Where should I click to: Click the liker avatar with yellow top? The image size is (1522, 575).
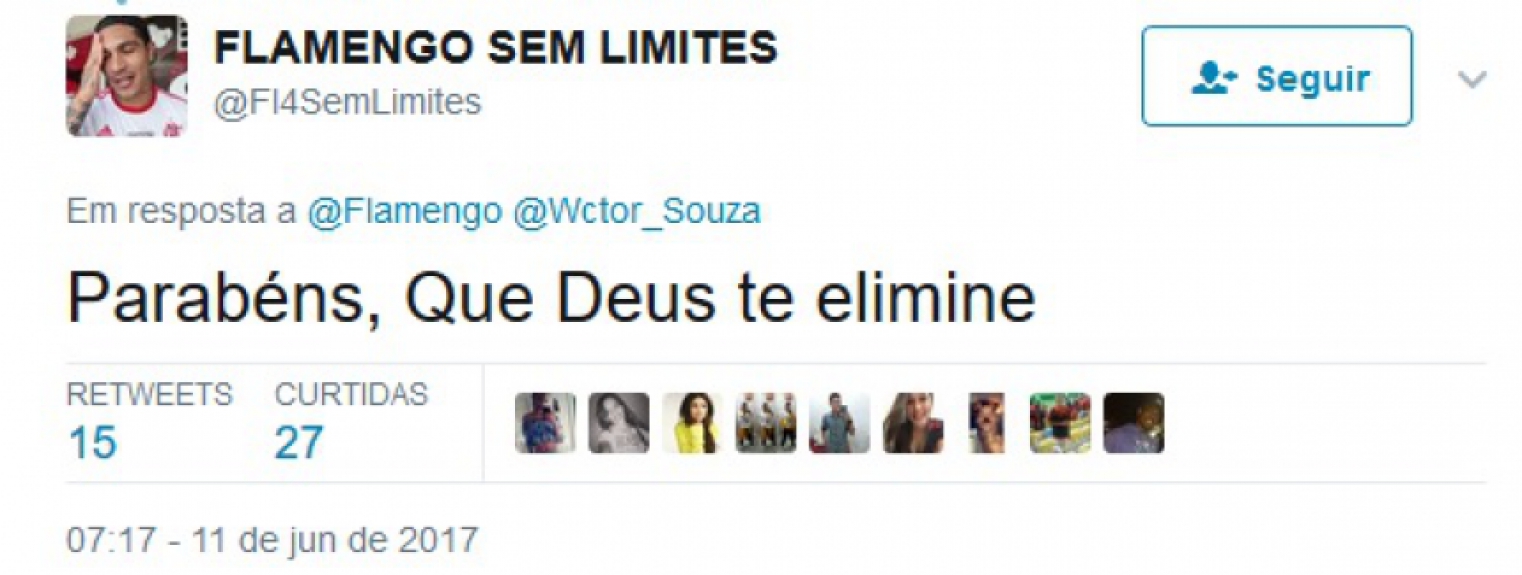[693, 423]
